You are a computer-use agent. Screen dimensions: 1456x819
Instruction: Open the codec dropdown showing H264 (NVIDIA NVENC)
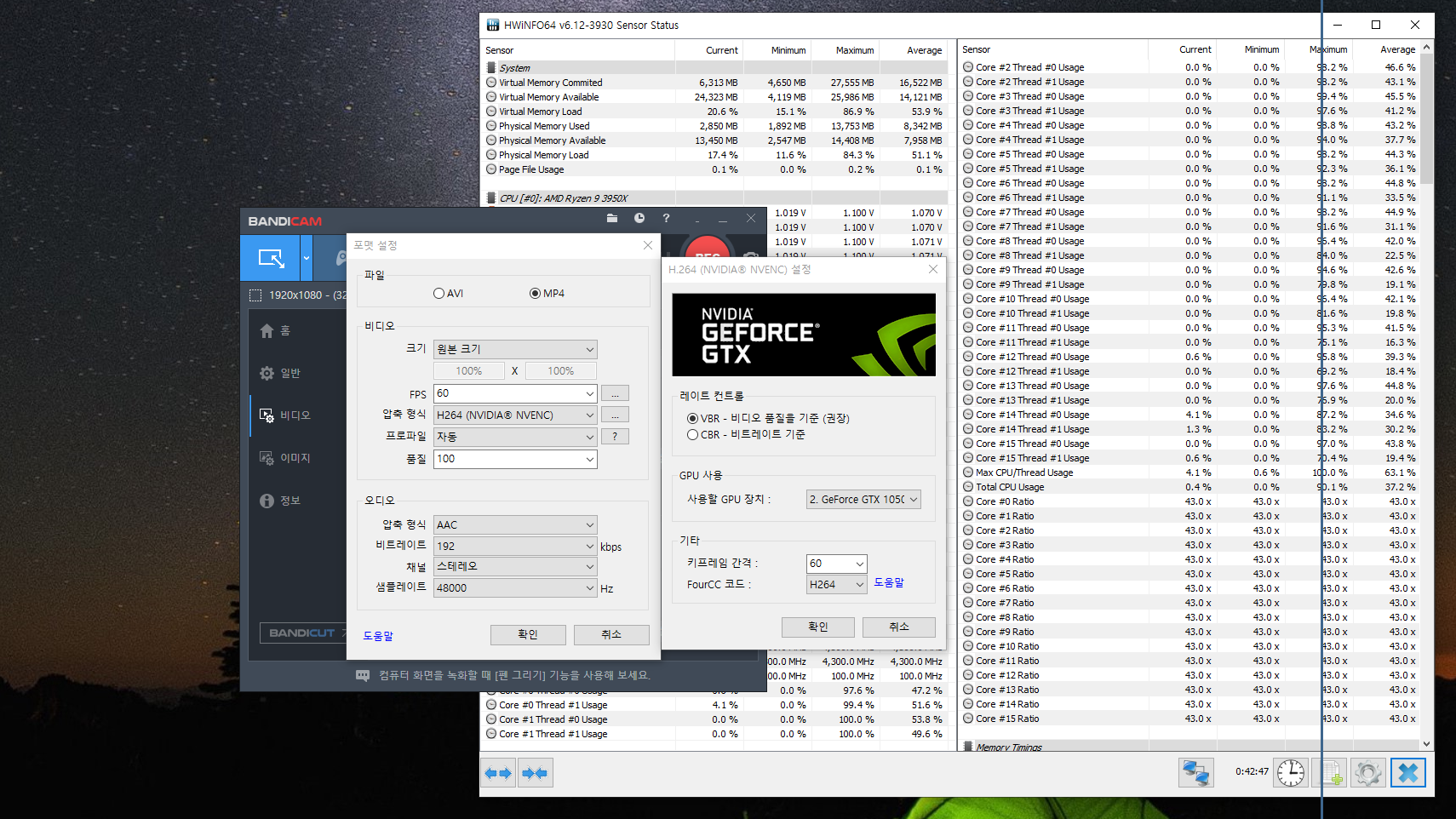(515, 415)
